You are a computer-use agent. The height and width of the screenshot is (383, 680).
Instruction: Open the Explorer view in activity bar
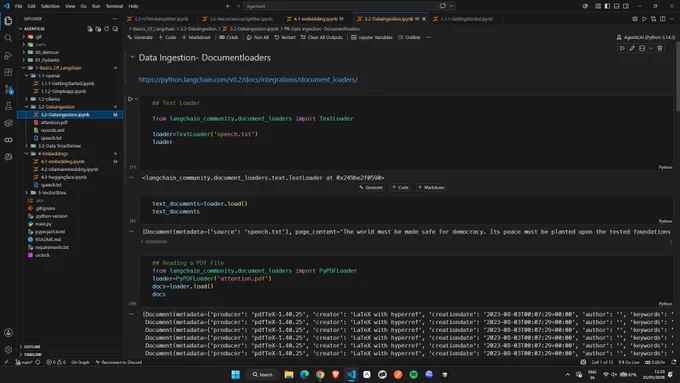pos(8,21)
